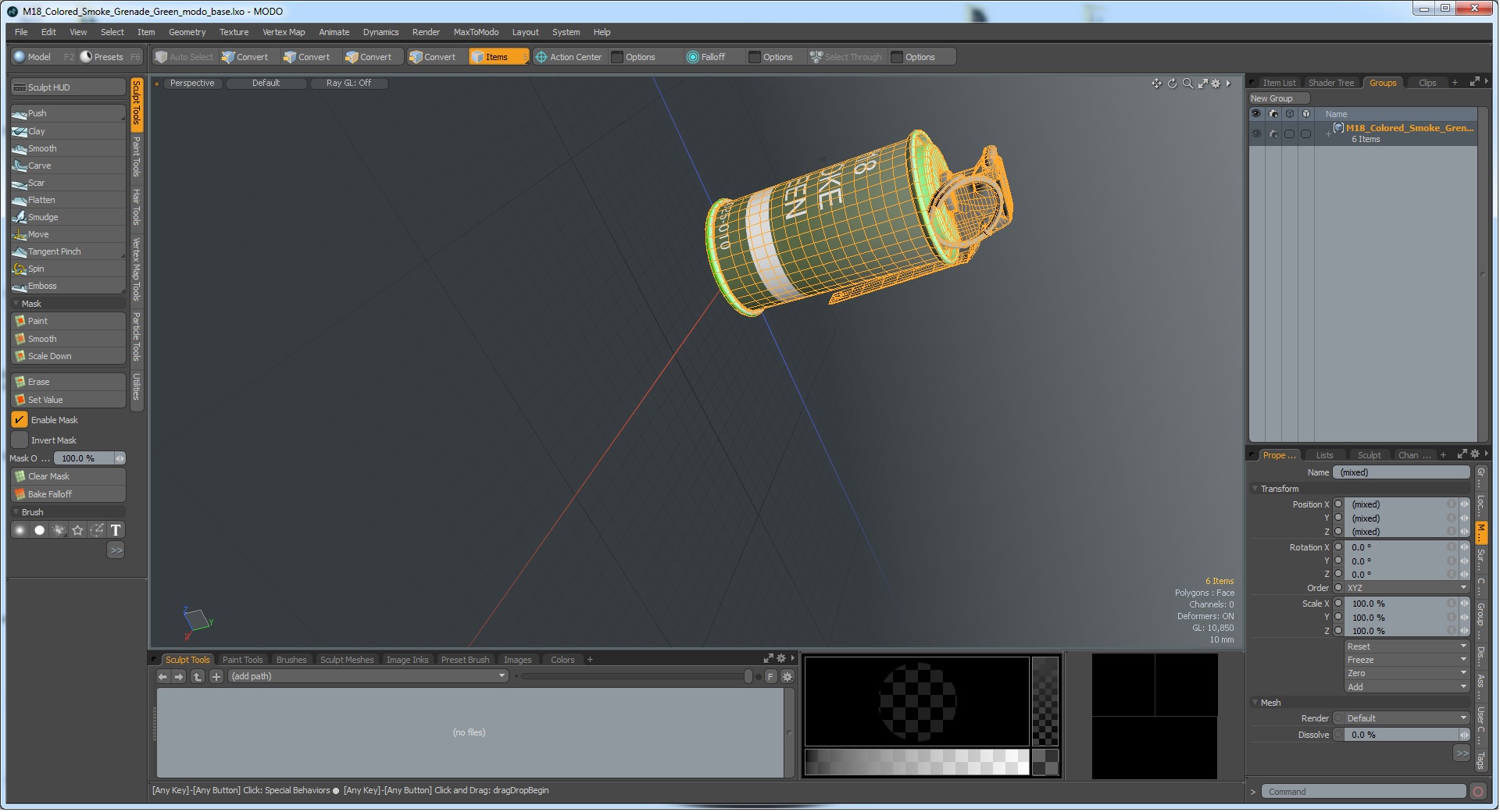Click viewport move/pan control icon

[x=1156, y=84]
